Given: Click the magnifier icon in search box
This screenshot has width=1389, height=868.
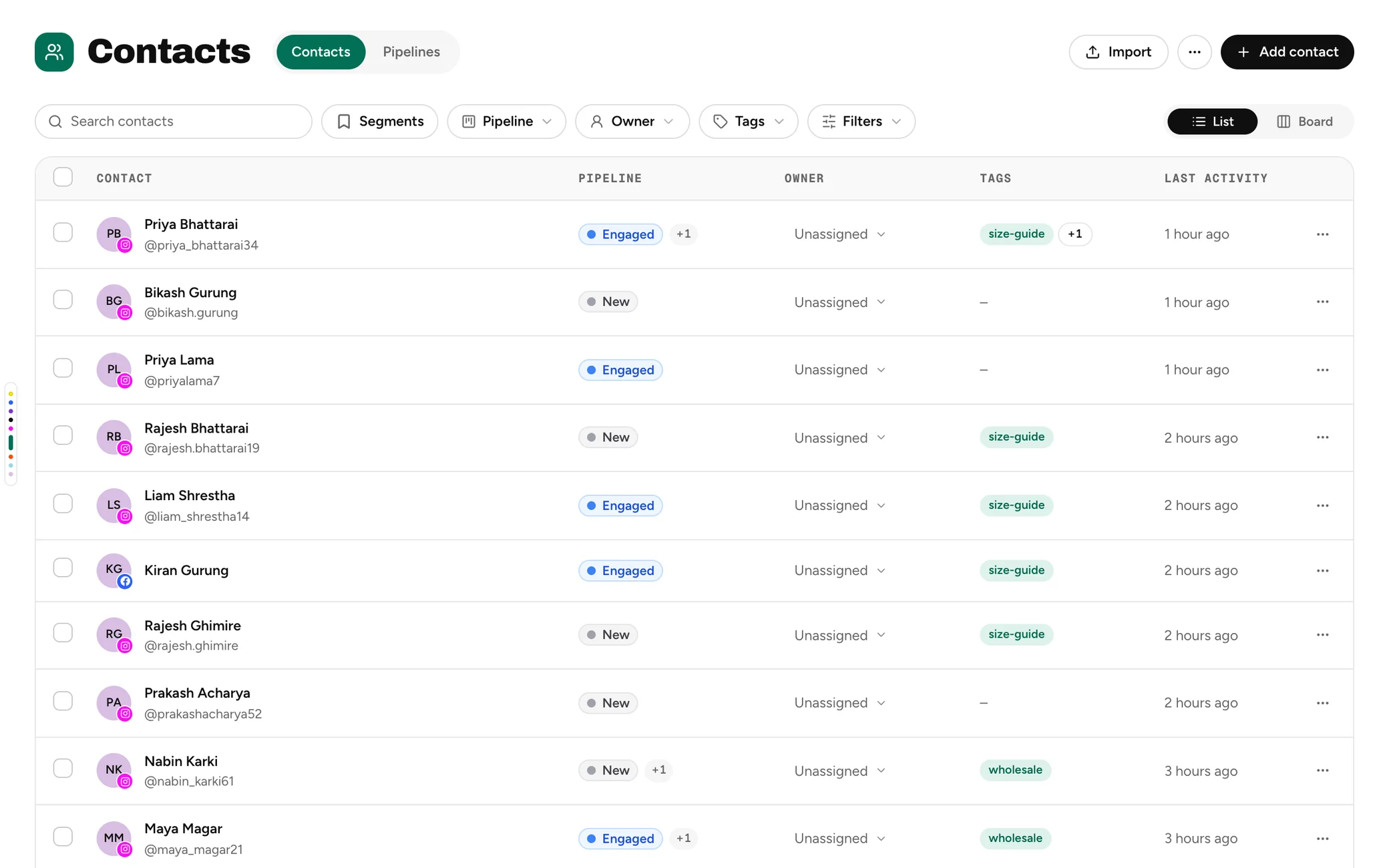Looking at the screenshot, I should [x=55, y=122].
